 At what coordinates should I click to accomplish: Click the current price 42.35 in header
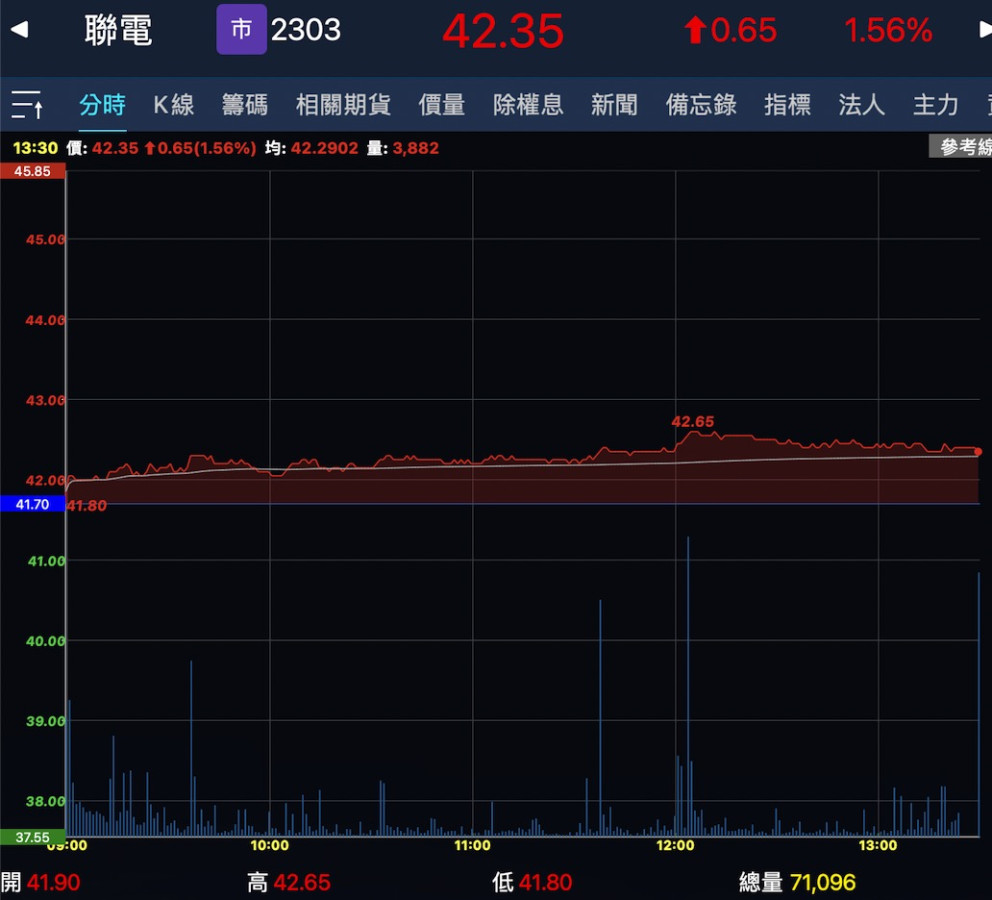click(x=503, y=31)
